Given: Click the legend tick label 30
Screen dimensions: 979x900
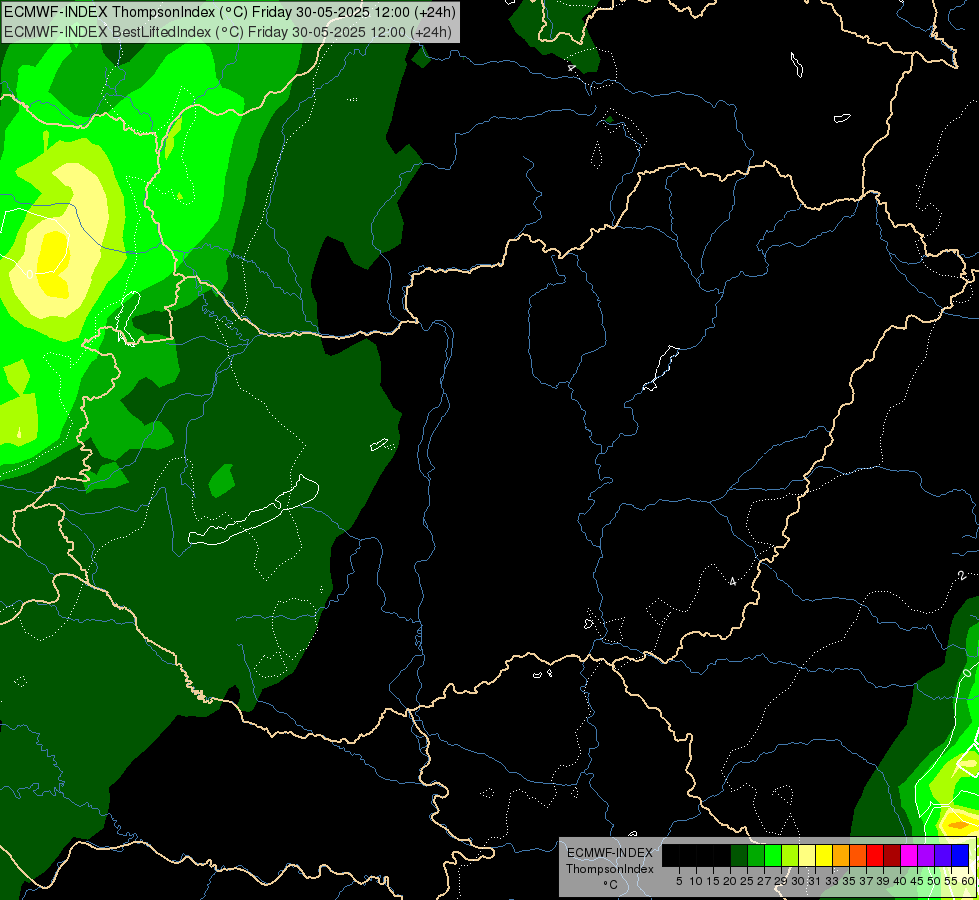Looking at the screenshot, I should [798, 881].
